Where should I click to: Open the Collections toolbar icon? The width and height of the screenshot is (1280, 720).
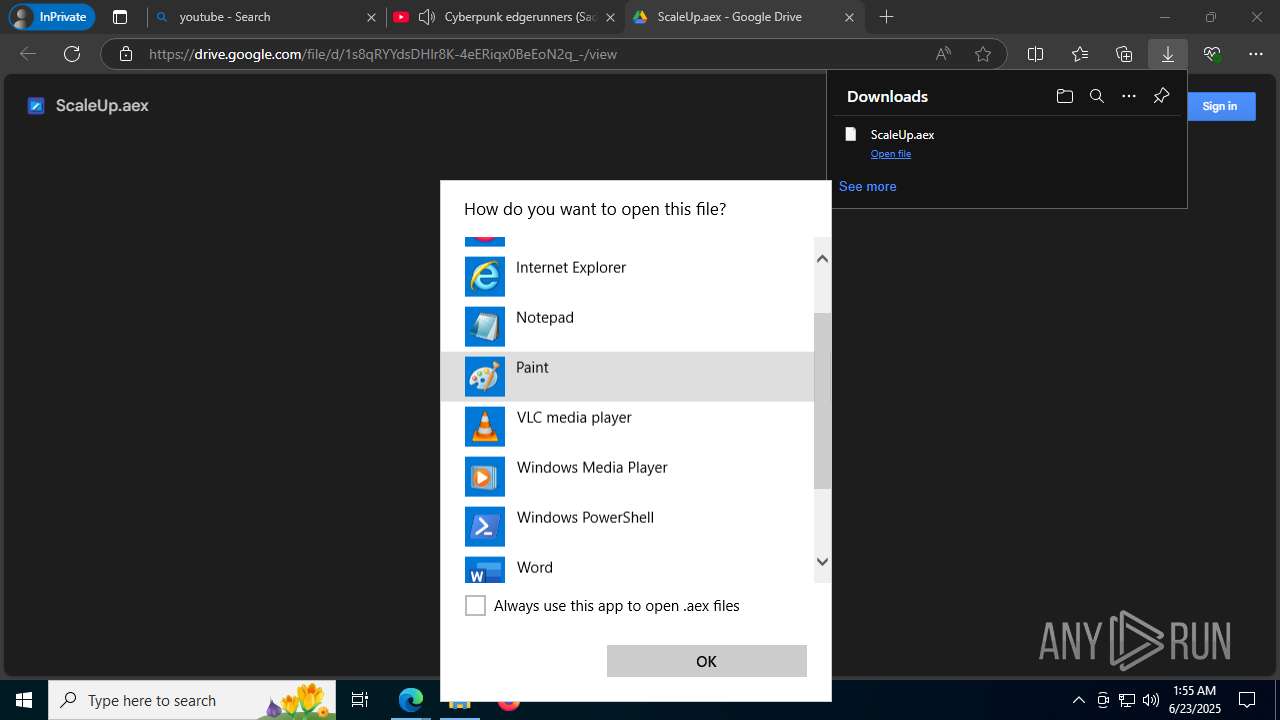(x=1124, y=54)
